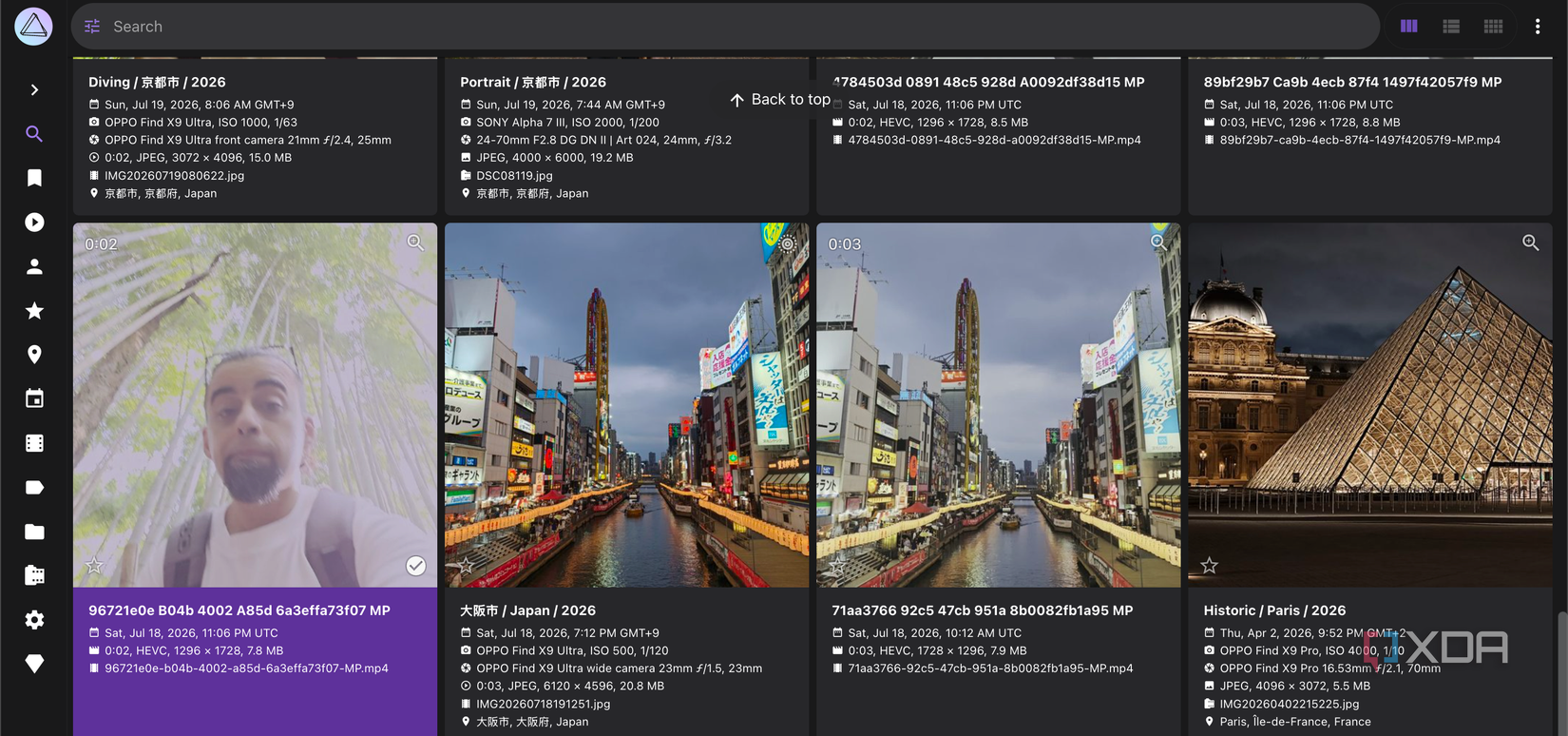
Task: Open the 大阪市 / Japan / 2026 title
Action: pos(528,610)
